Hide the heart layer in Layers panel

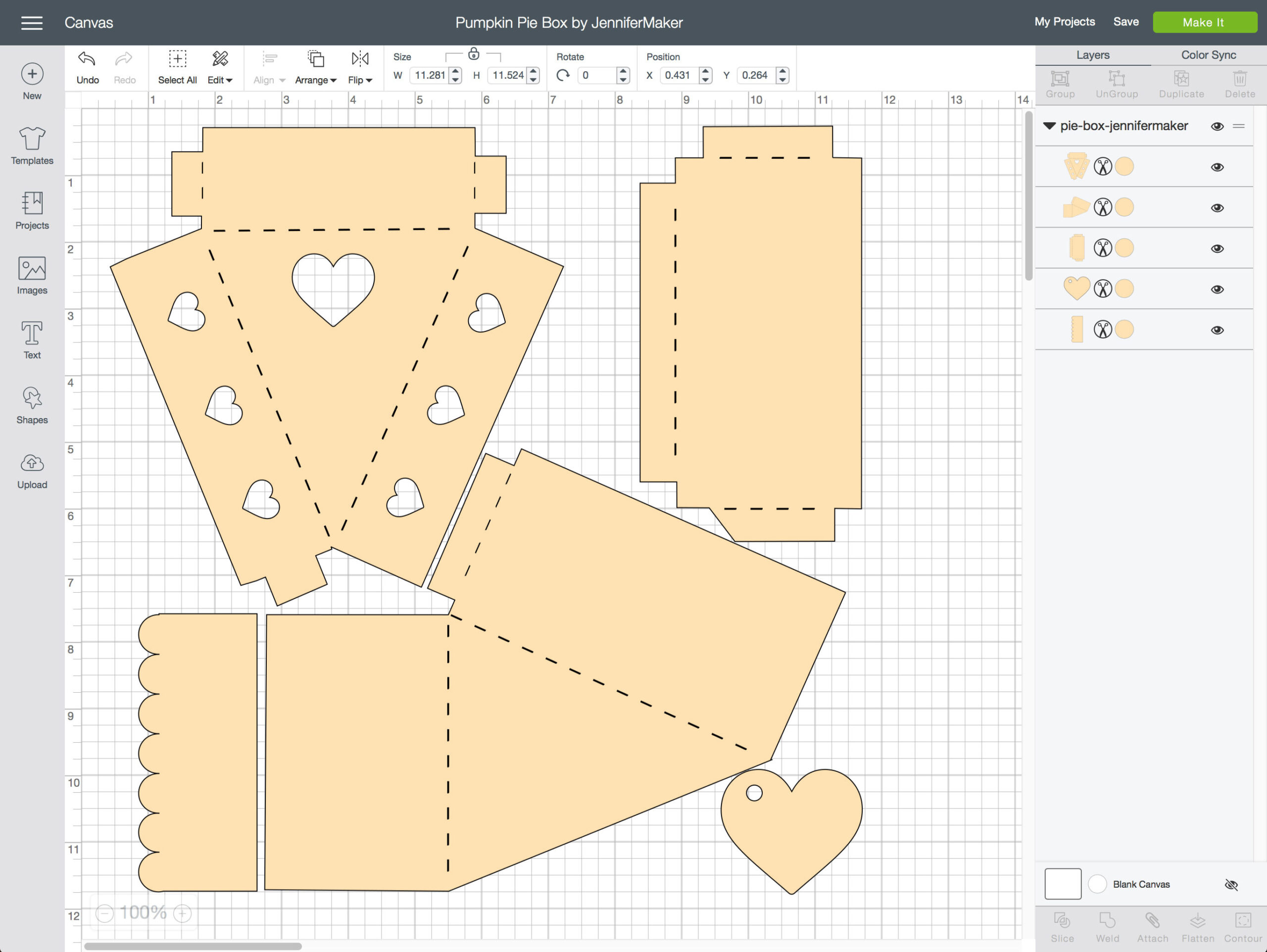tap(1218, 288)
